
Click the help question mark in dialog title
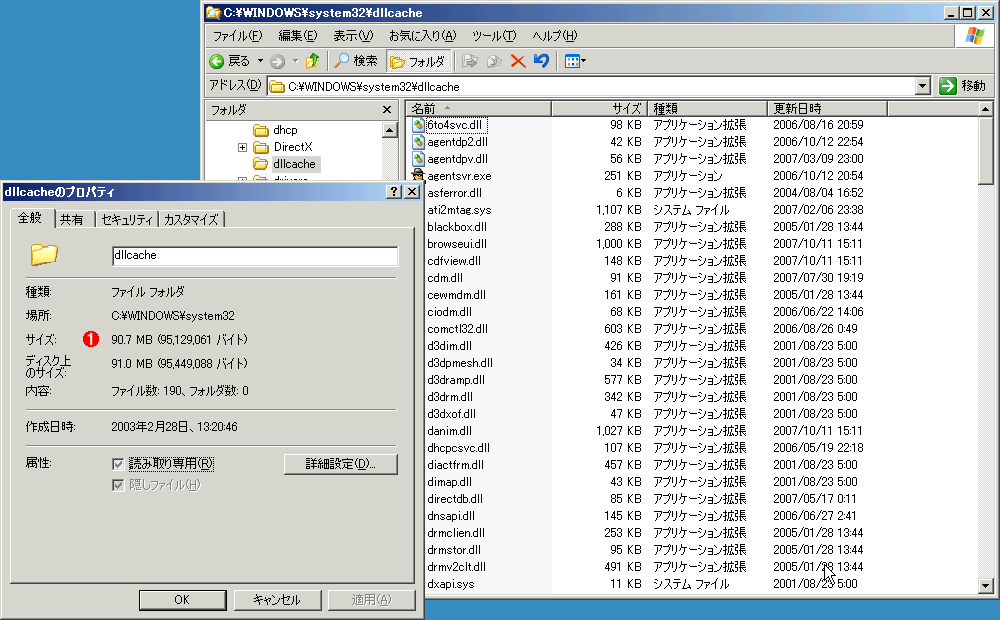tap(395, 192)
